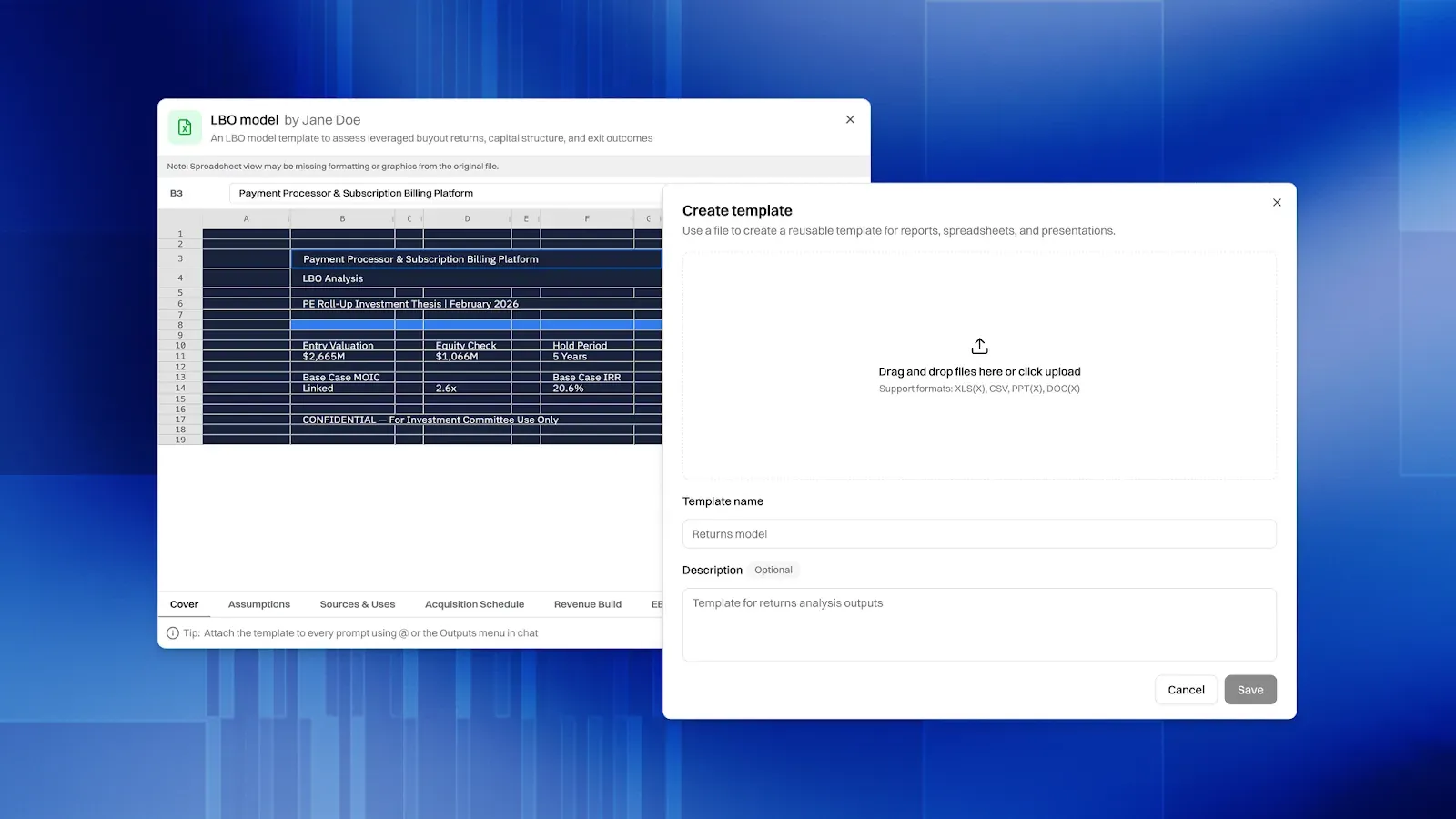Click the green spreadsheet file icon
Image resolution: width=1456 pixels, height=819 pixels.
click(x=185, y=127)
